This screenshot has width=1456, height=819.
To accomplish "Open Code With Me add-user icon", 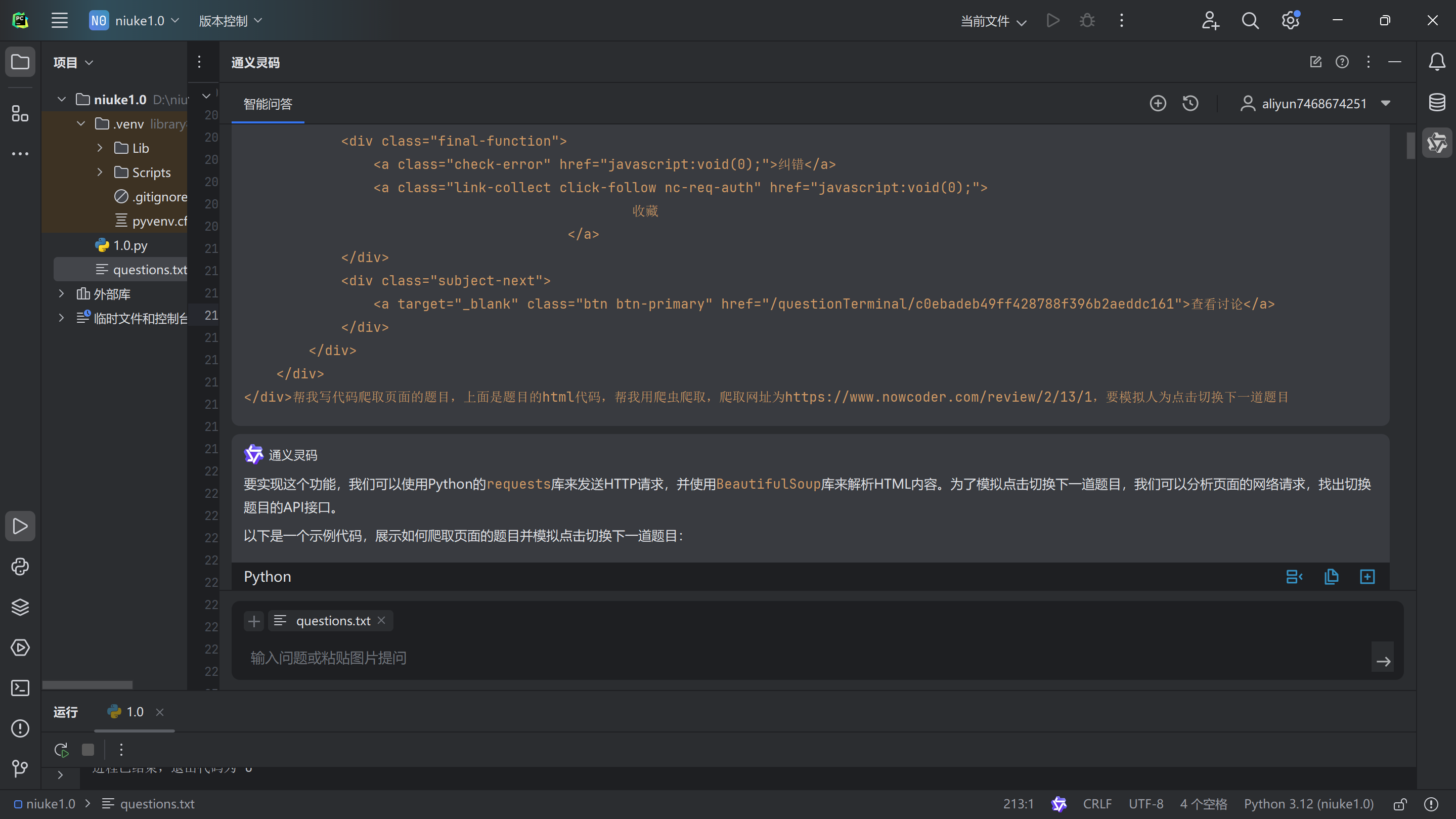I will [x=1210, y=21].
